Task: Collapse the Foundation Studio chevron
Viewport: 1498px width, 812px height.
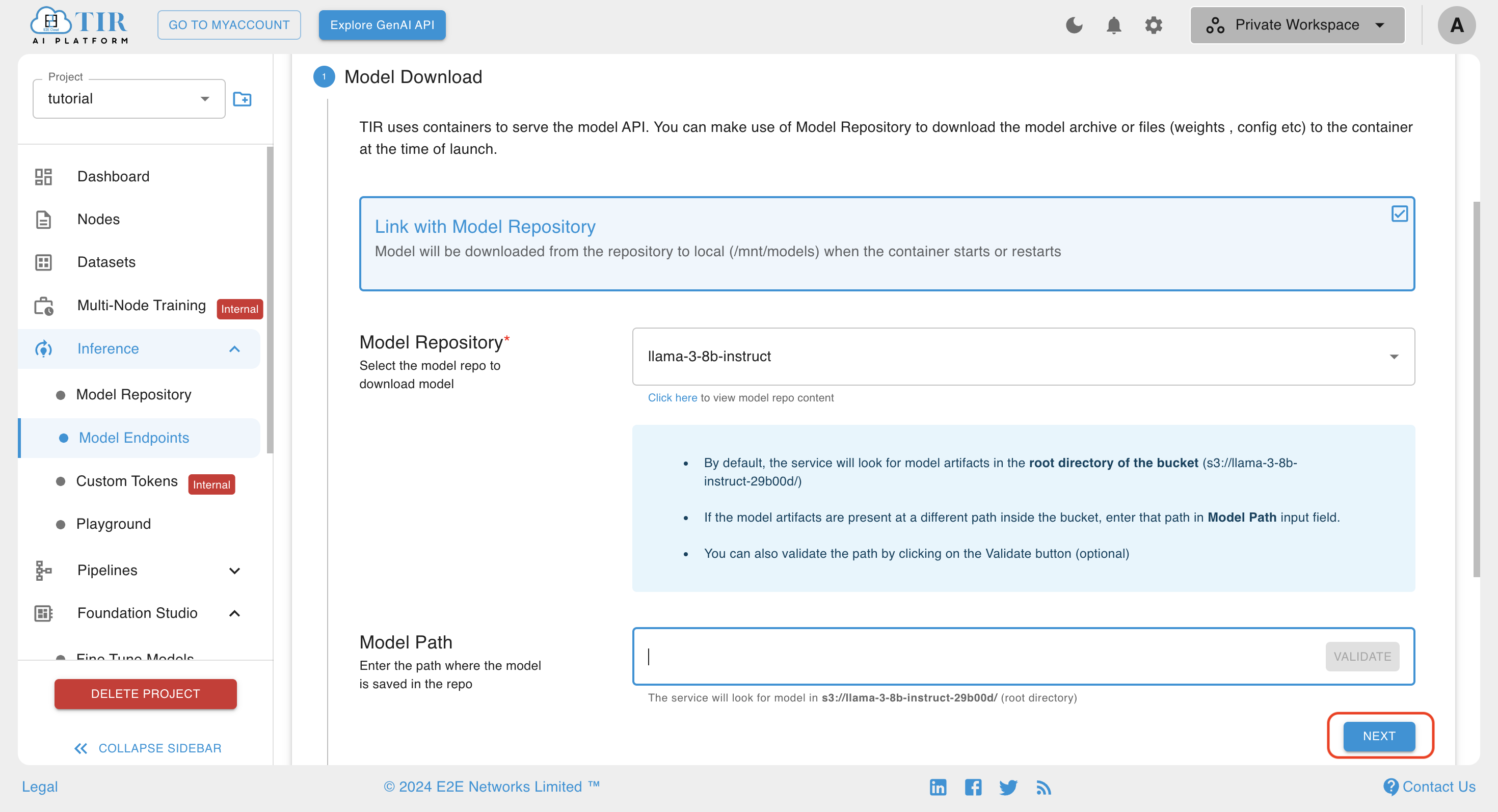Action: [234, 613]
